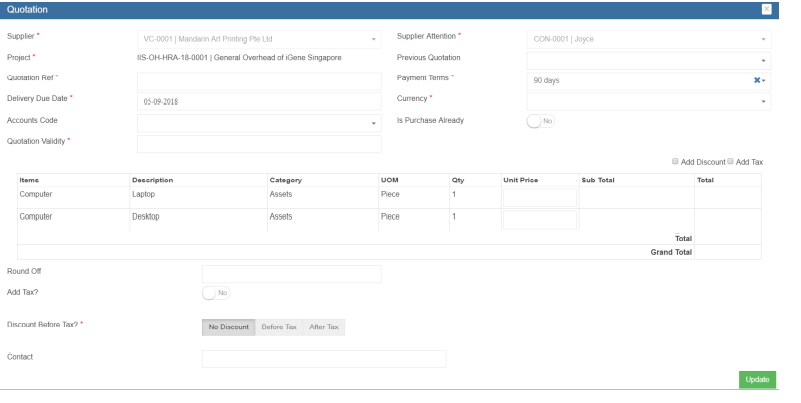The width and height of the screenshot is (801, 403).
Task: Check the Add Tax checkbox above table
Action: pyautogui.click(x=731, y=161)
